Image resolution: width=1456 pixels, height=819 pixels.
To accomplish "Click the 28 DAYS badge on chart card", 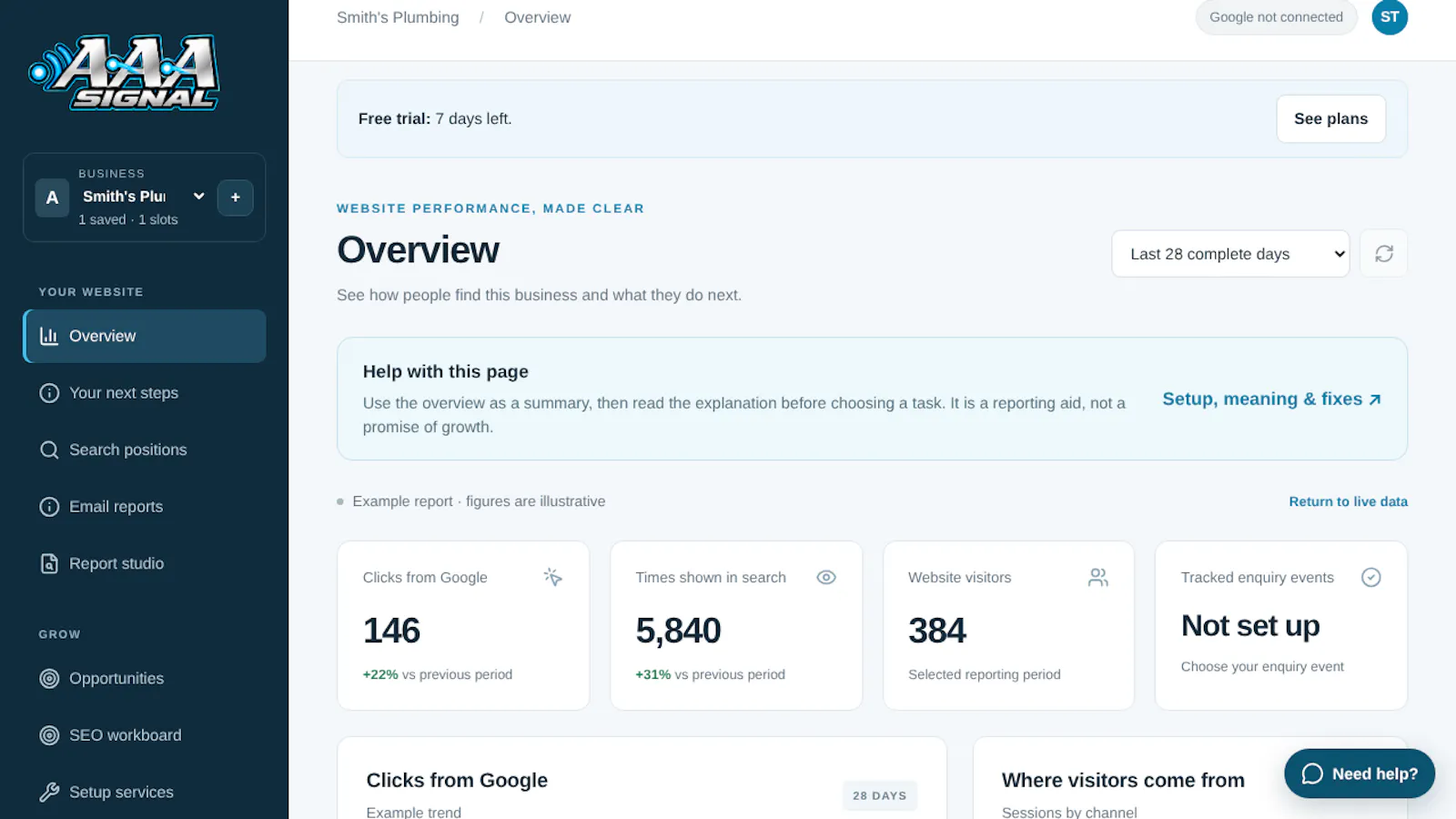I will click(x=879, y=795).
